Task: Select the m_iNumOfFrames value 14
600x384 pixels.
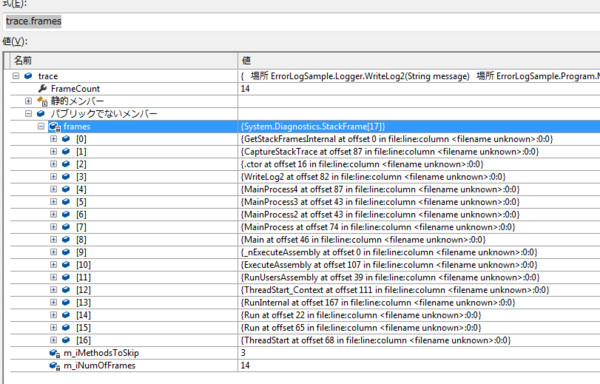Action: click(245, 366)
